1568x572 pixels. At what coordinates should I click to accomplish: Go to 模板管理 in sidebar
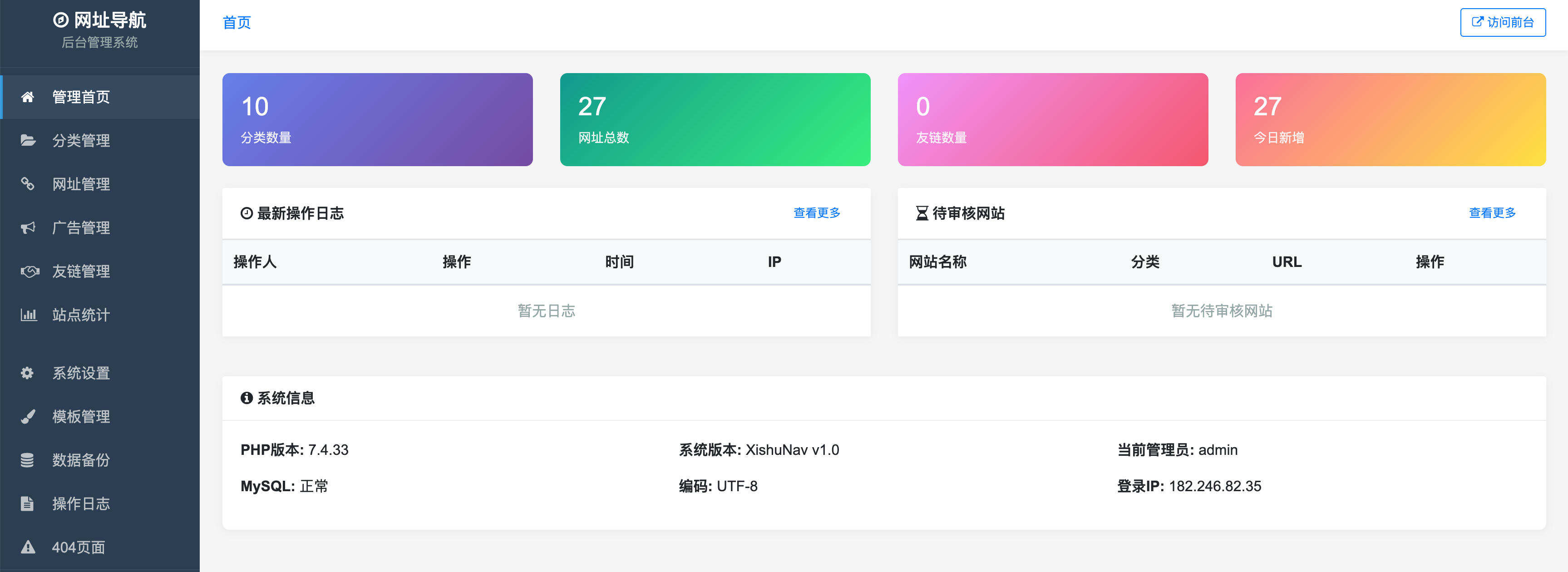point(100,416)
